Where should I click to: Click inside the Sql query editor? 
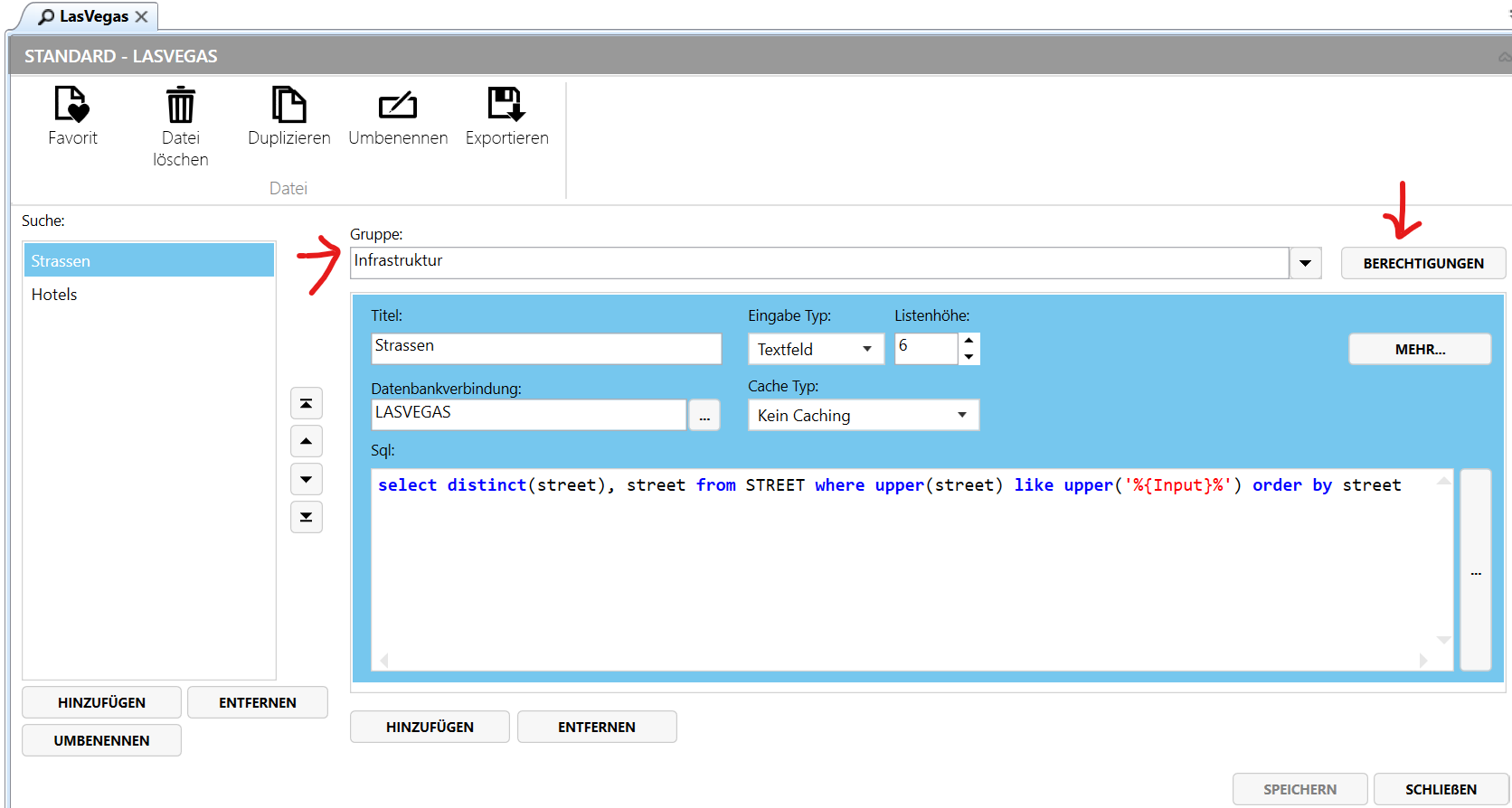912,569
